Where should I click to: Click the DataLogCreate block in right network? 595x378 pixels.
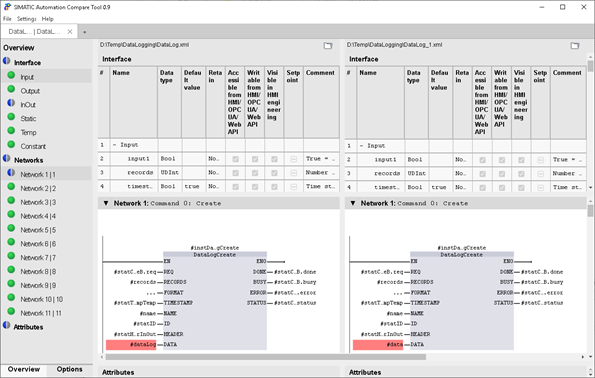point(462,300)
